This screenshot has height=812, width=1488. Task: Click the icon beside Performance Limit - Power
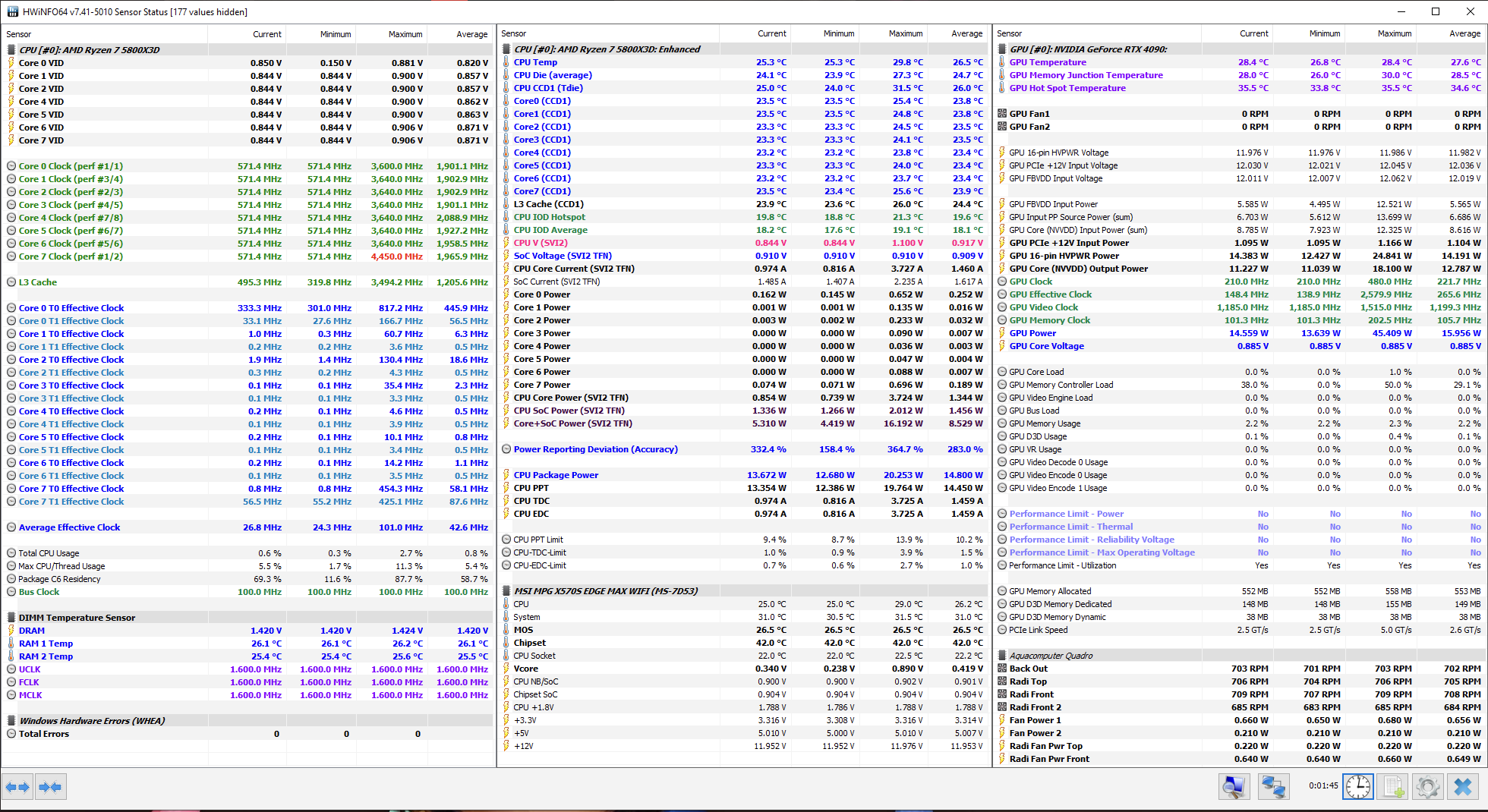[x=1002, y=514]
